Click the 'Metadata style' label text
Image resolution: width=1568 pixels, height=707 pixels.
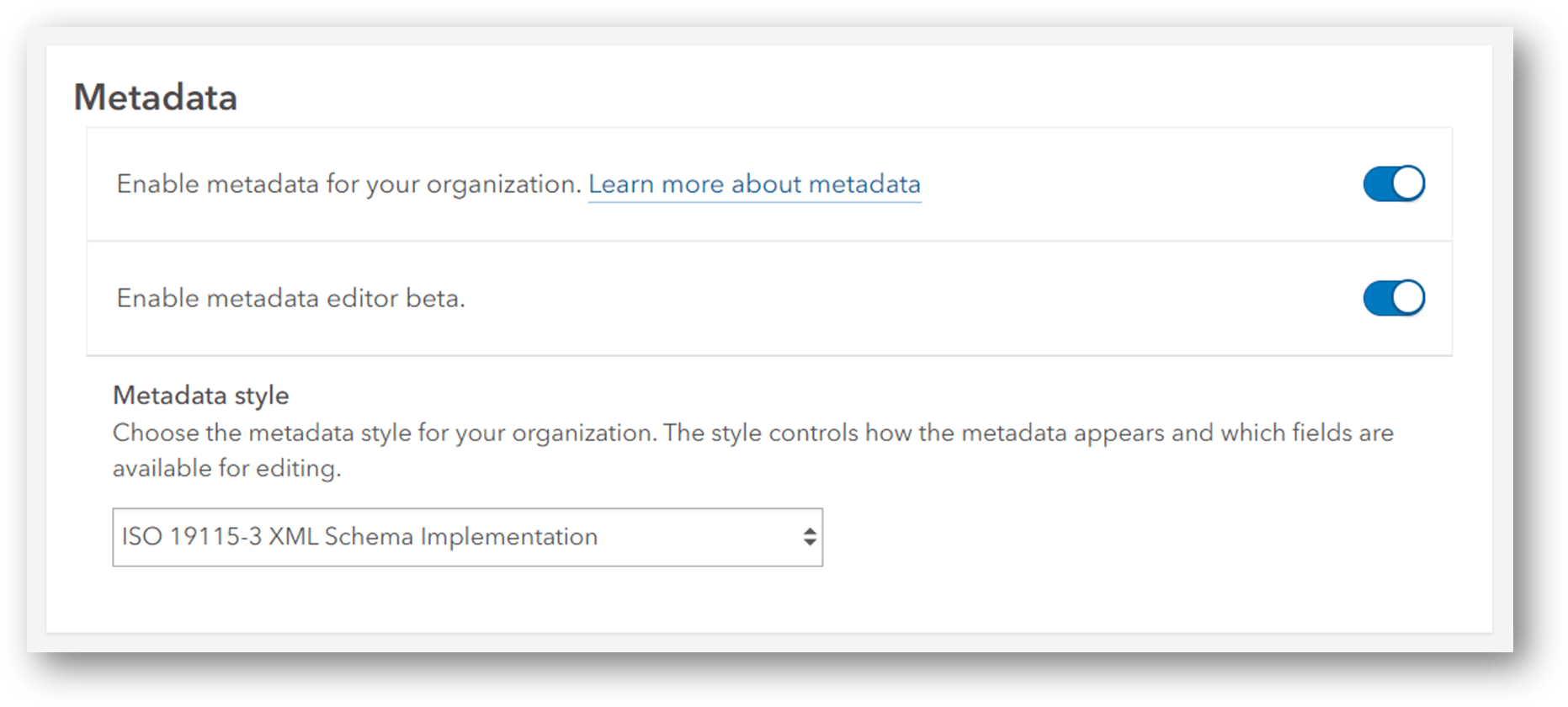tap(200, 395)
